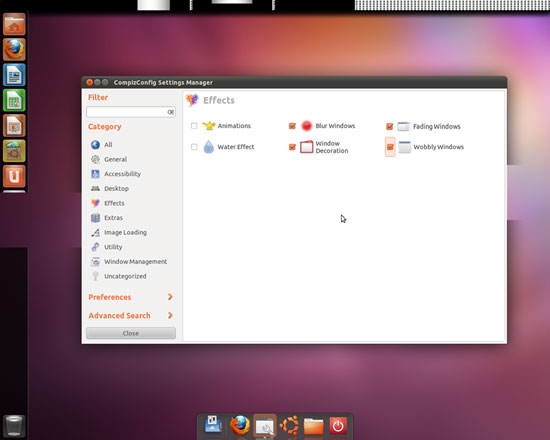Click the Filter search input field

[131, 112]
